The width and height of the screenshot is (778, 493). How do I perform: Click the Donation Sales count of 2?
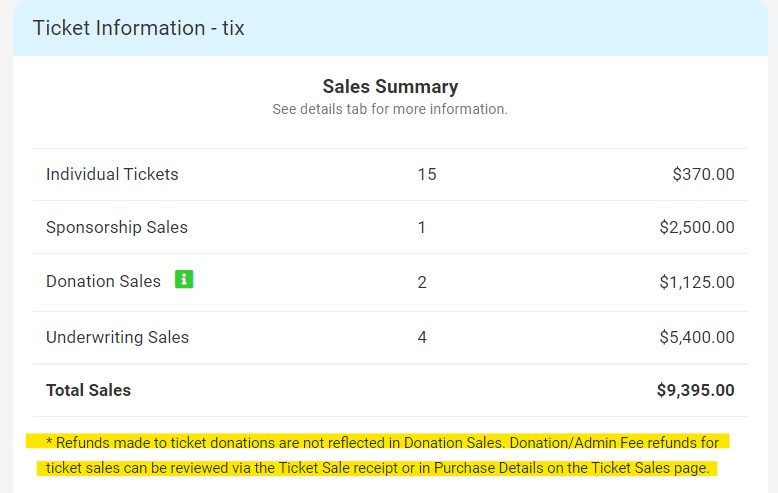pos(422,282)
